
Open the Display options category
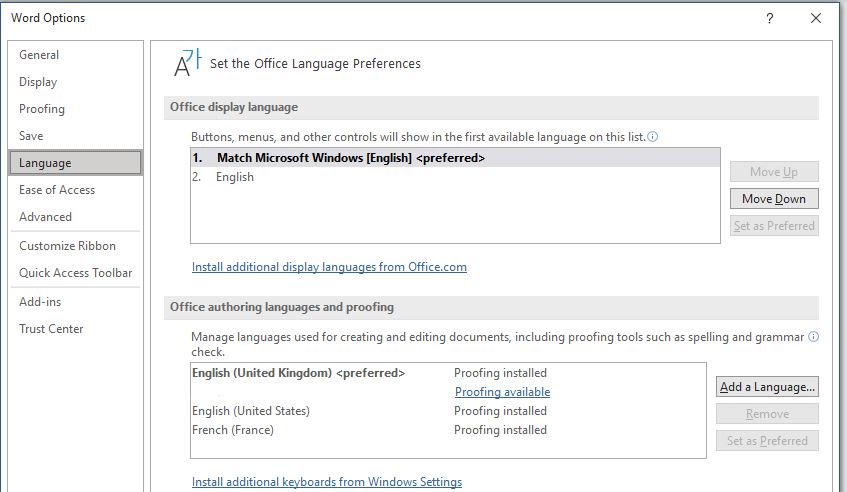pos(76,82)
